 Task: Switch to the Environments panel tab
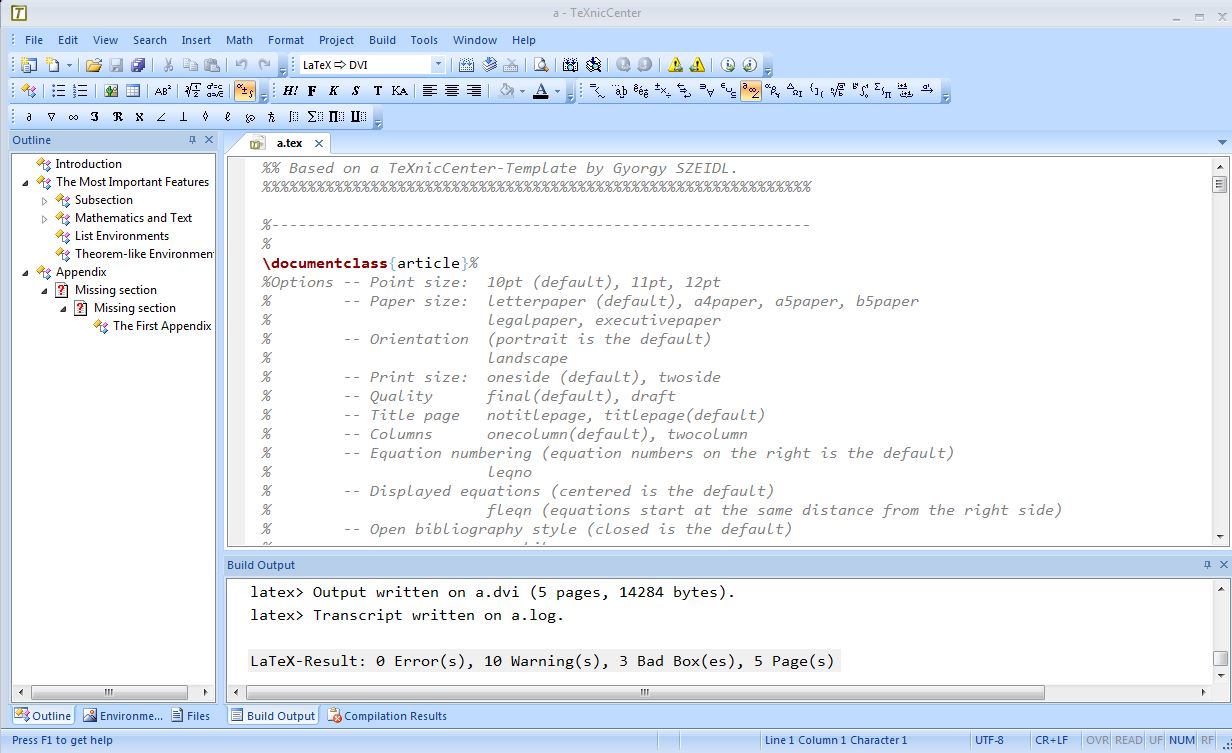click(x=122, y=716)
